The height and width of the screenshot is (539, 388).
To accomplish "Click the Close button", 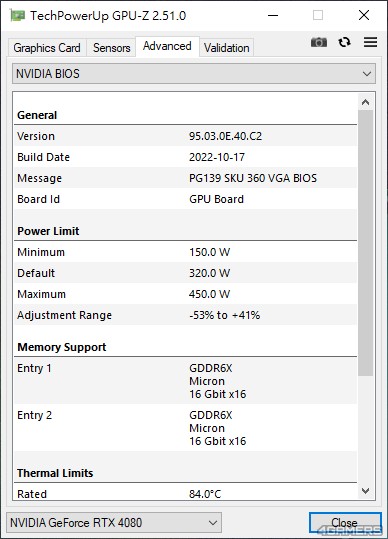I will [345, 522].
